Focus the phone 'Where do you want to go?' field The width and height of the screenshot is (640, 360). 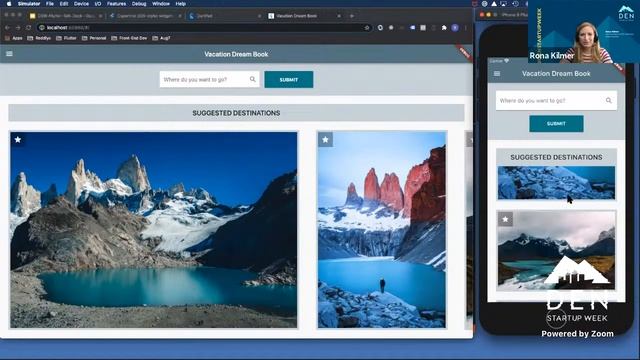coord(556,100)
